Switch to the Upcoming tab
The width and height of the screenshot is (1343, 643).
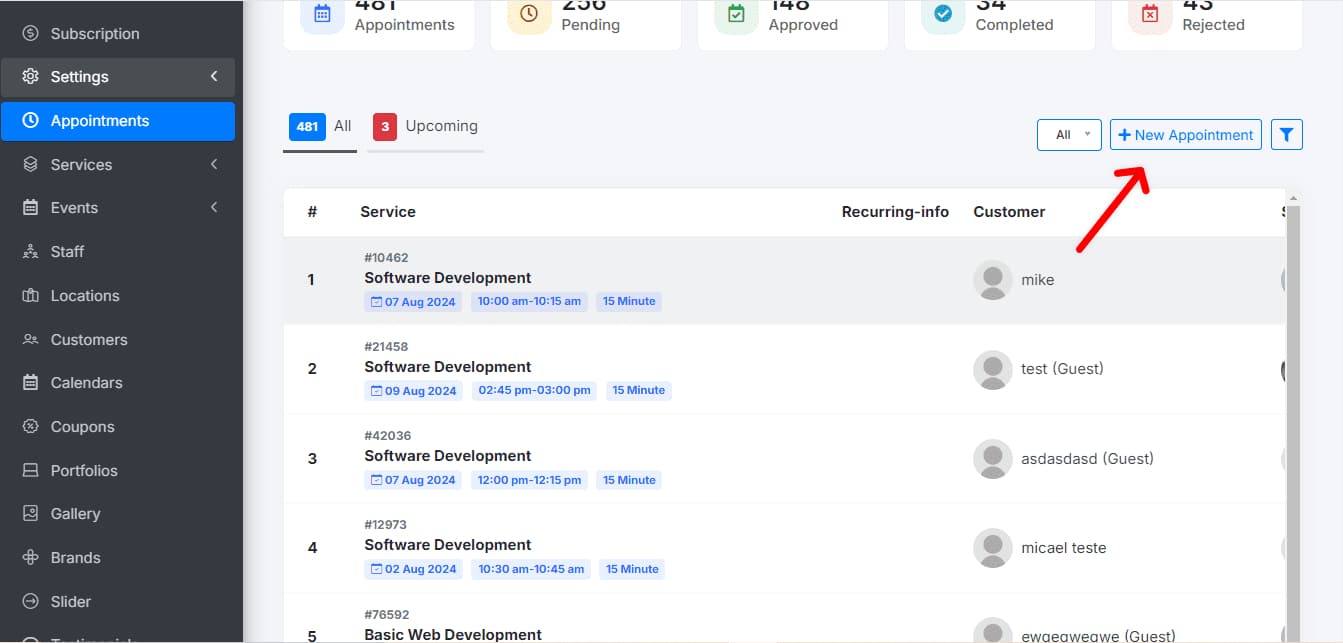click(x=426, y=127)
